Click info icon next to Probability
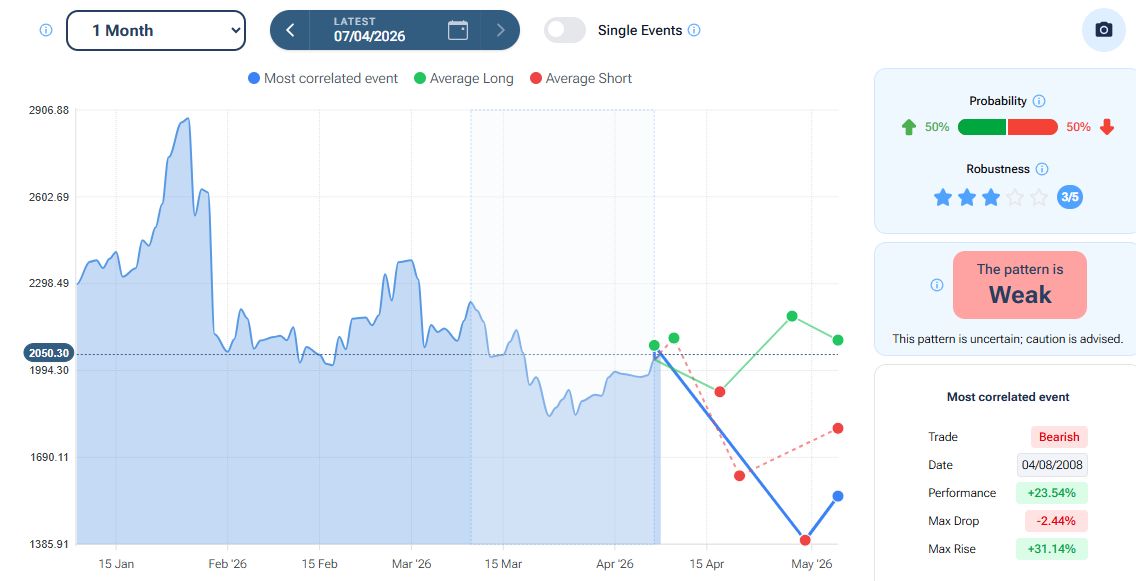This screenshot has height=581, width=1136. (1039, 101)
